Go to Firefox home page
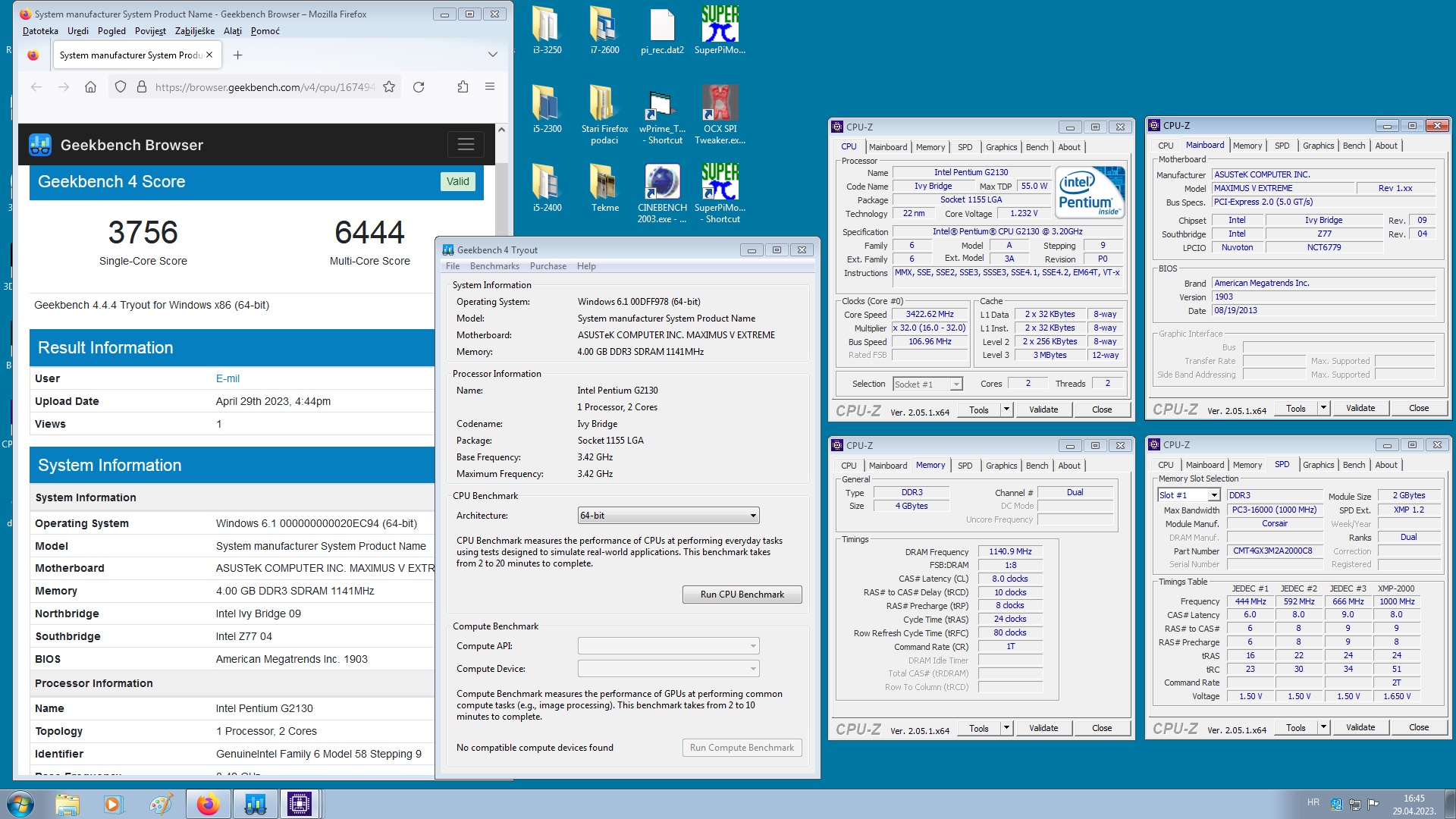1456x819 pixels. 90,87
